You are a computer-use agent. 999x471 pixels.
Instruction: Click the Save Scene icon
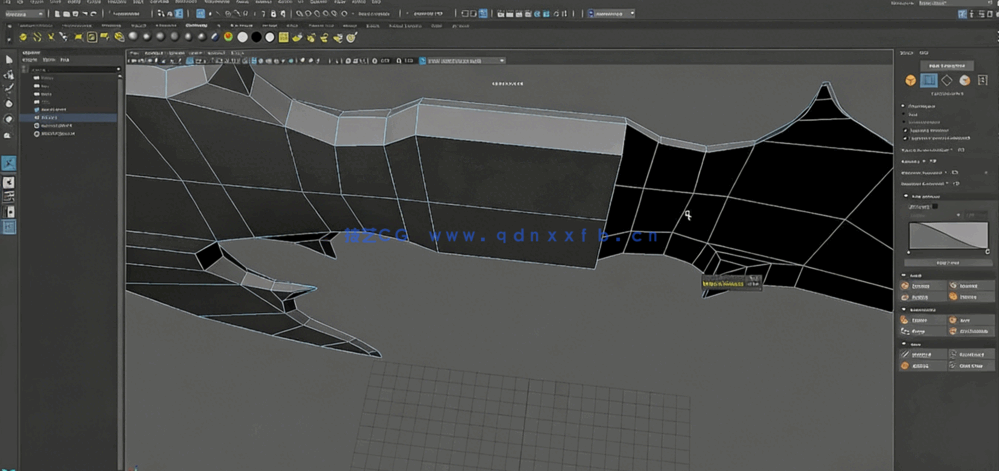[x=75, y=13]
